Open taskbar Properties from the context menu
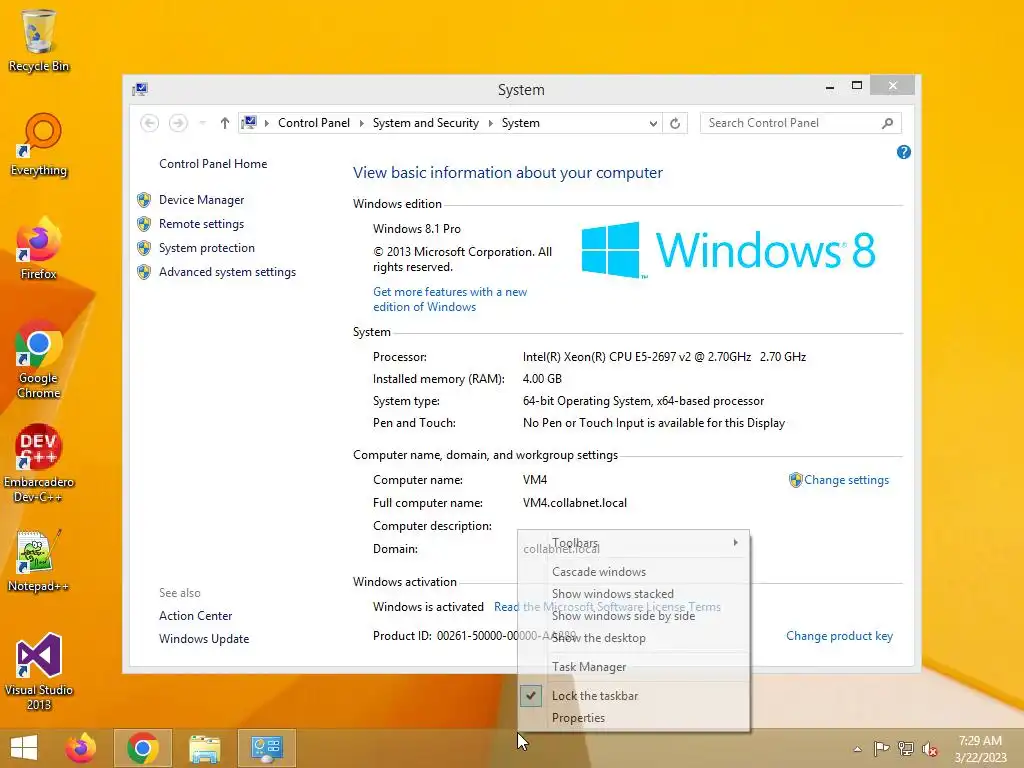The image size is (1024, 768). (633, 718)
